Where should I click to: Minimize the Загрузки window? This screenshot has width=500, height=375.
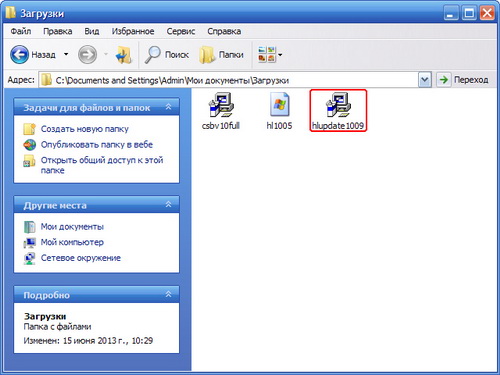[x=451, y=14]
